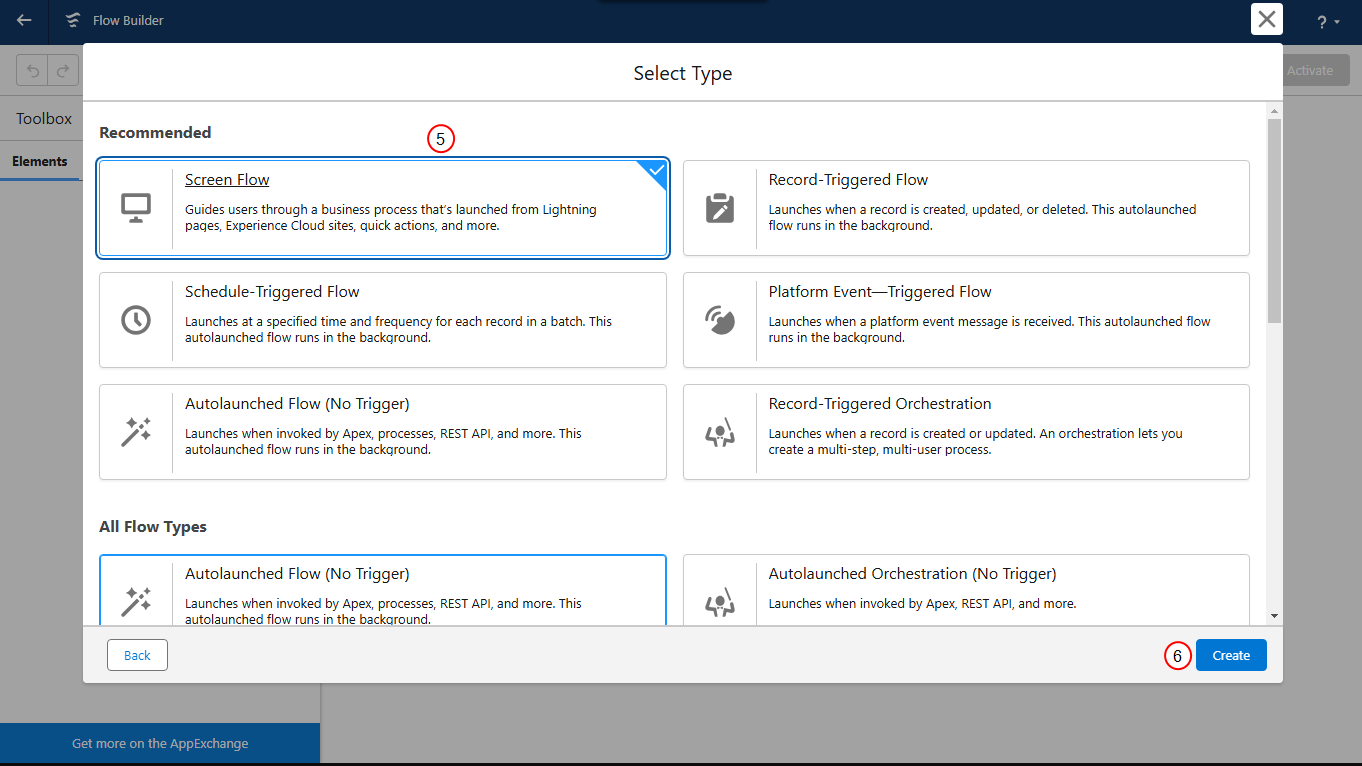This screenshot has width=1362, height=766.
Task: Close the Select Type dialog with X
Action: coord(1267,19)
